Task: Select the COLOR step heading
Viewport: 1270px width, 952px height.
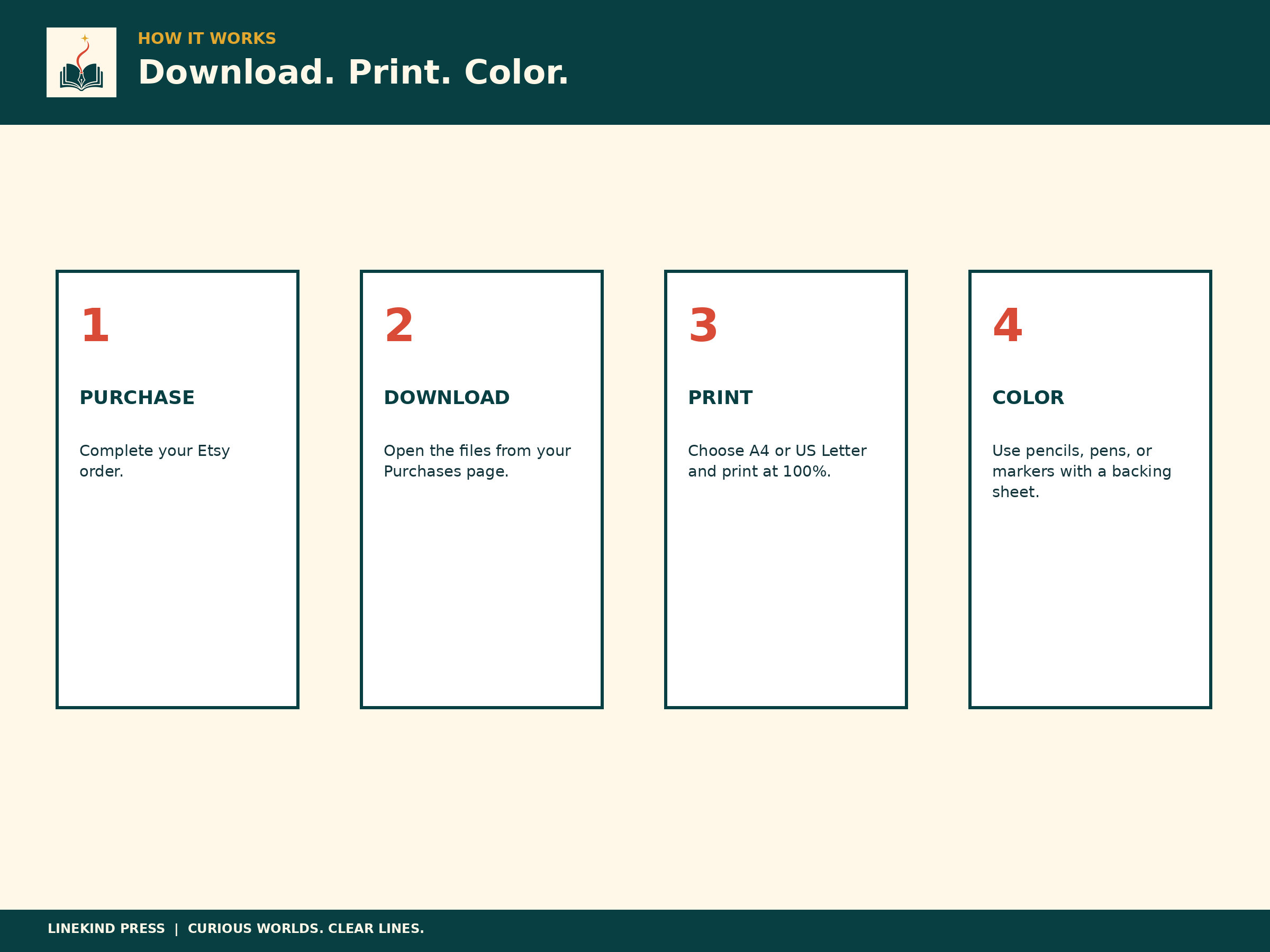Action: tap(1028, 397)
